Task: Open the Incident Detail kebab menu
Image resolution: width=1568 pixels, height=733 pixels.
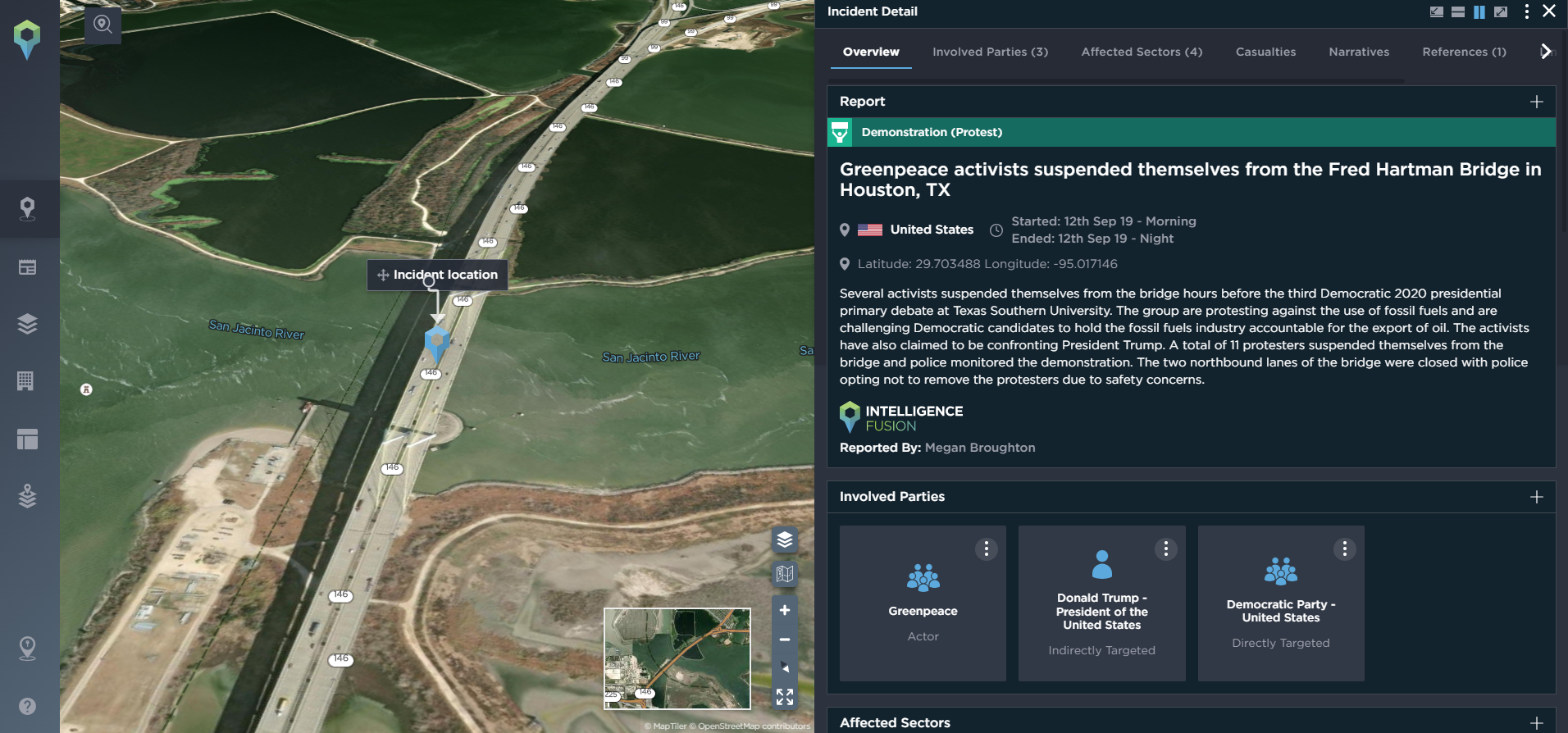Action: point(1526,11)
